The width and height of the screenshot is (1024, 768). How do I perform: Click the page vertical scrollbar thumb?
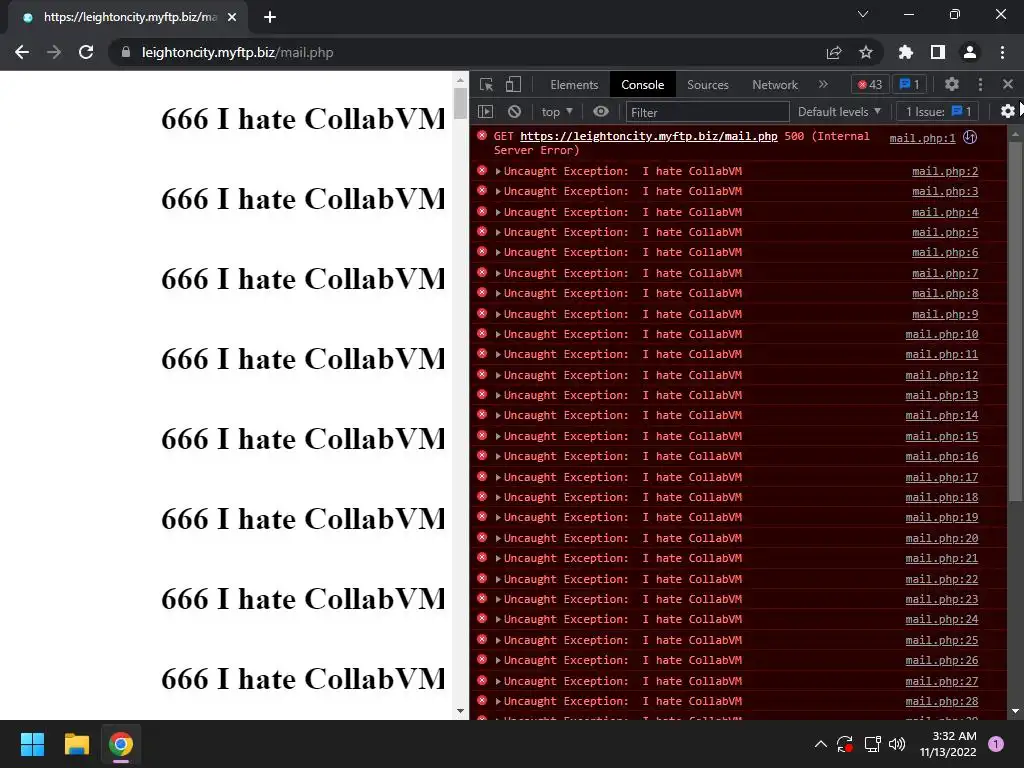[460, 103]
